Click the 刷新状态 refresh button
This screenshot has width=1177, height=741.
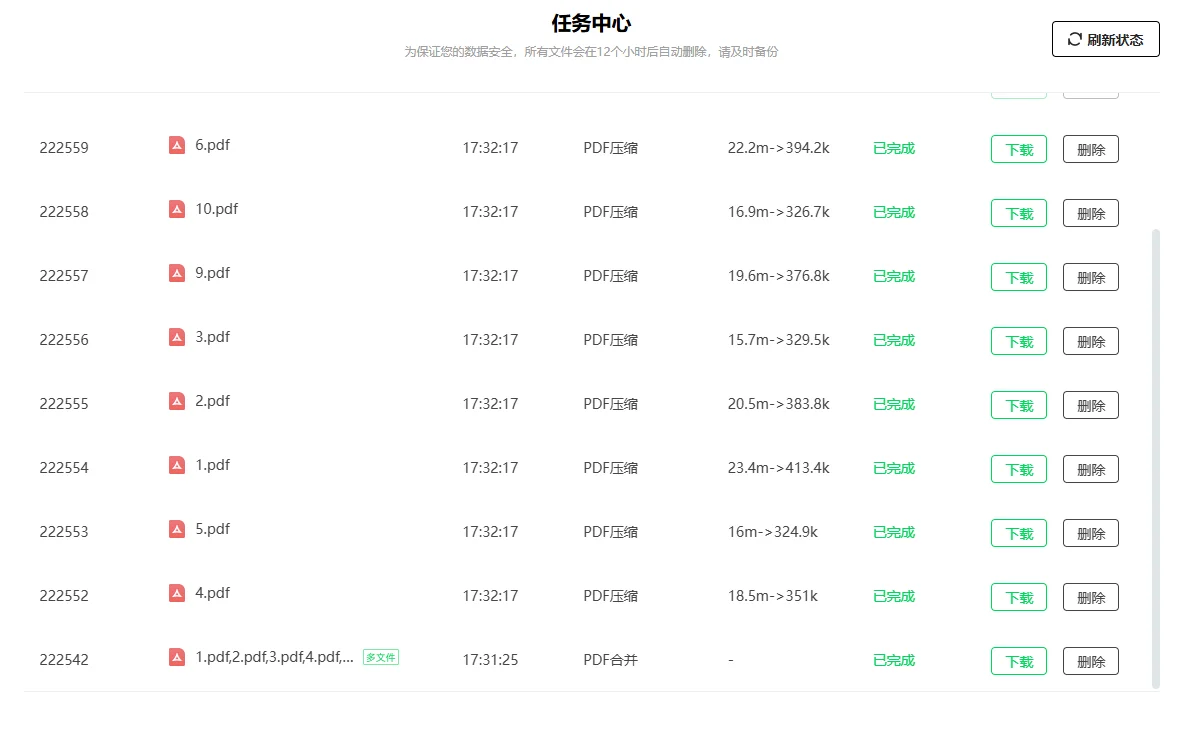point(1105,39)
